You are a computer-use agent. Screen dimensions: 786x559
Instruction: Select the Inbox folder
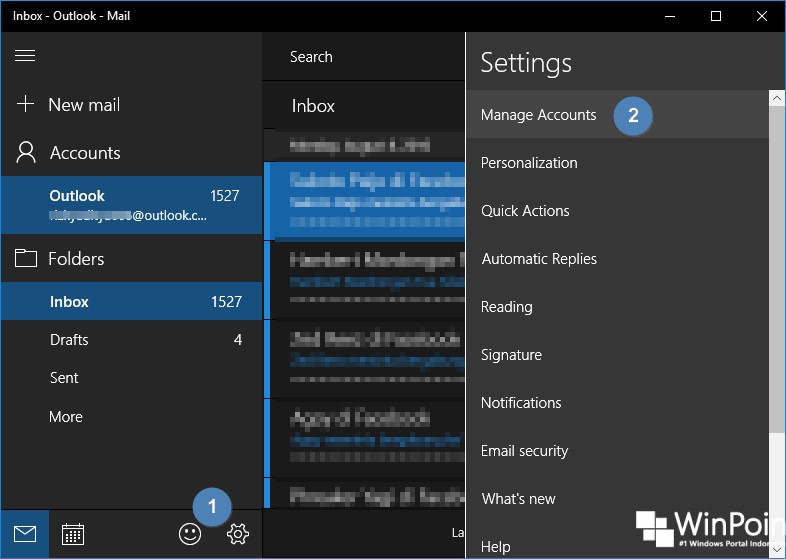pyautogui.click(x=131, y=301)
